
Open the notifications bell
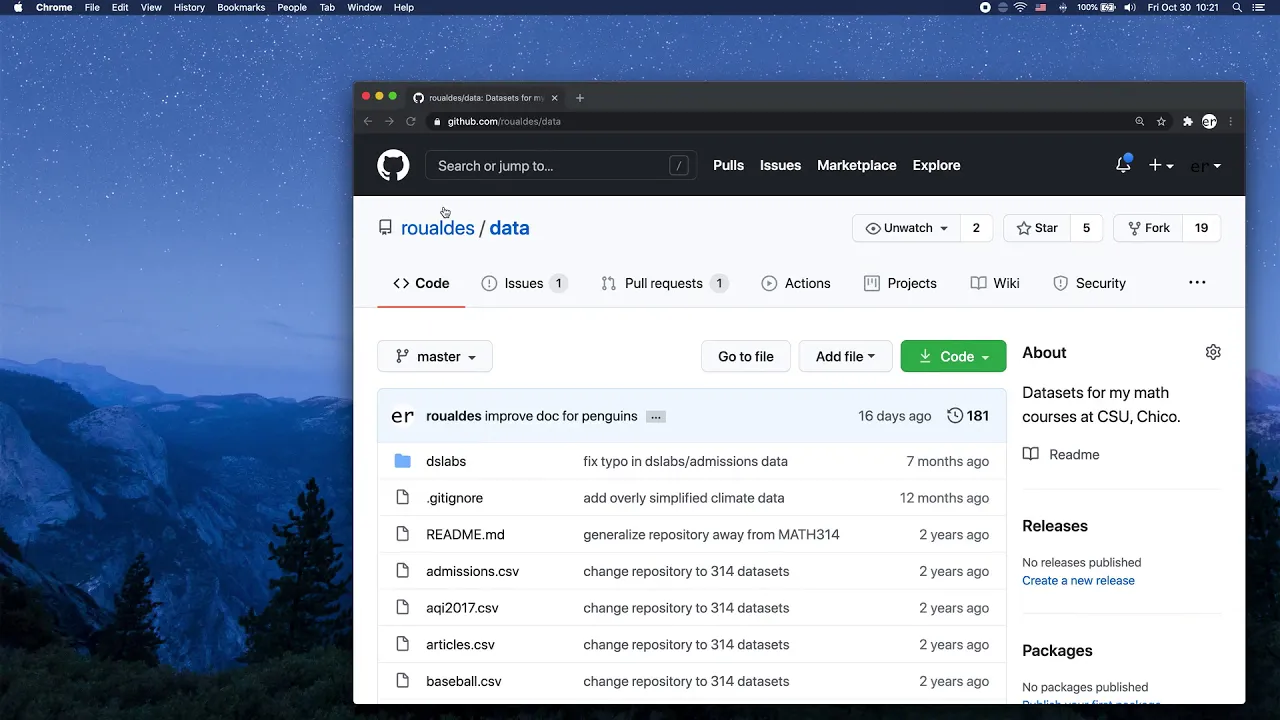[1123, 165]
